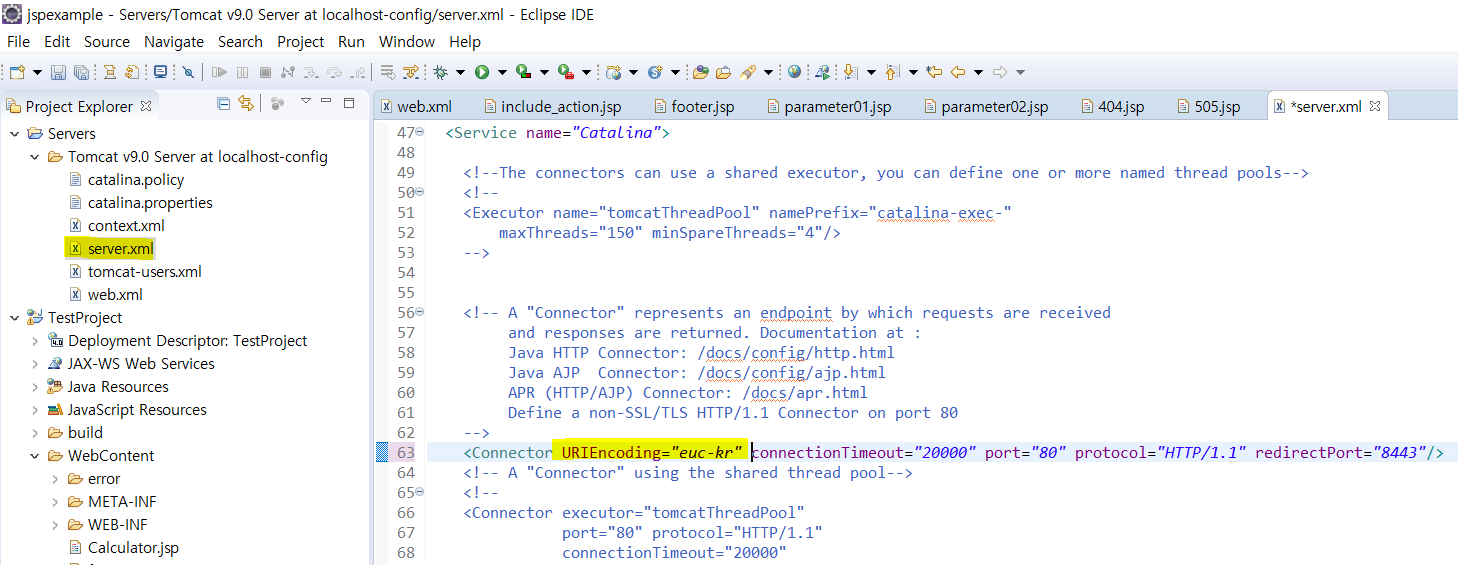This screenshot has height=565, width=1458.
Task: Open the Run menu
Action: point(351,41)
